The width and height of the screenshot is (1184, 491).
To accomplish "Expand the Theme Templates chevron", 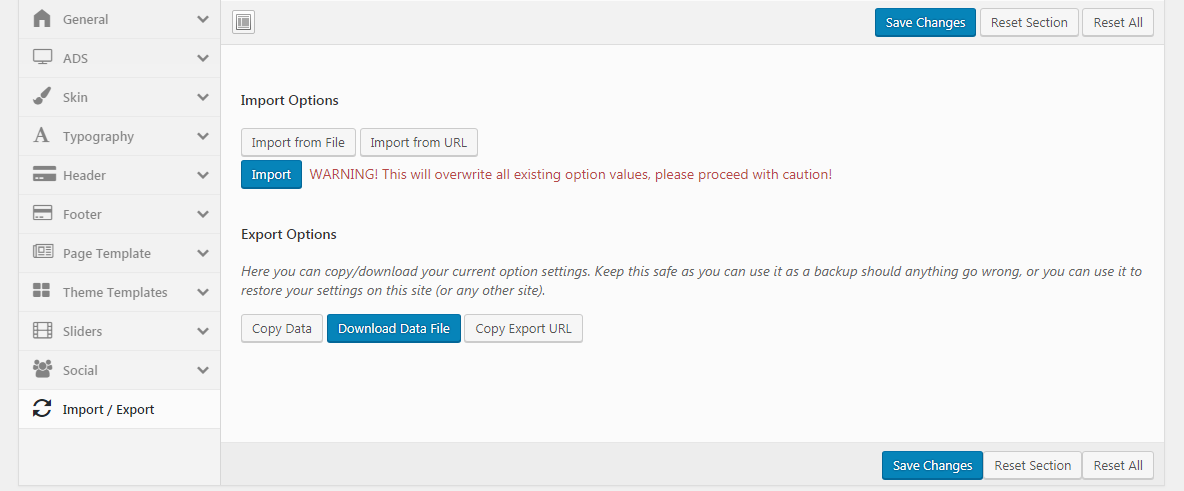I will 203,292.
